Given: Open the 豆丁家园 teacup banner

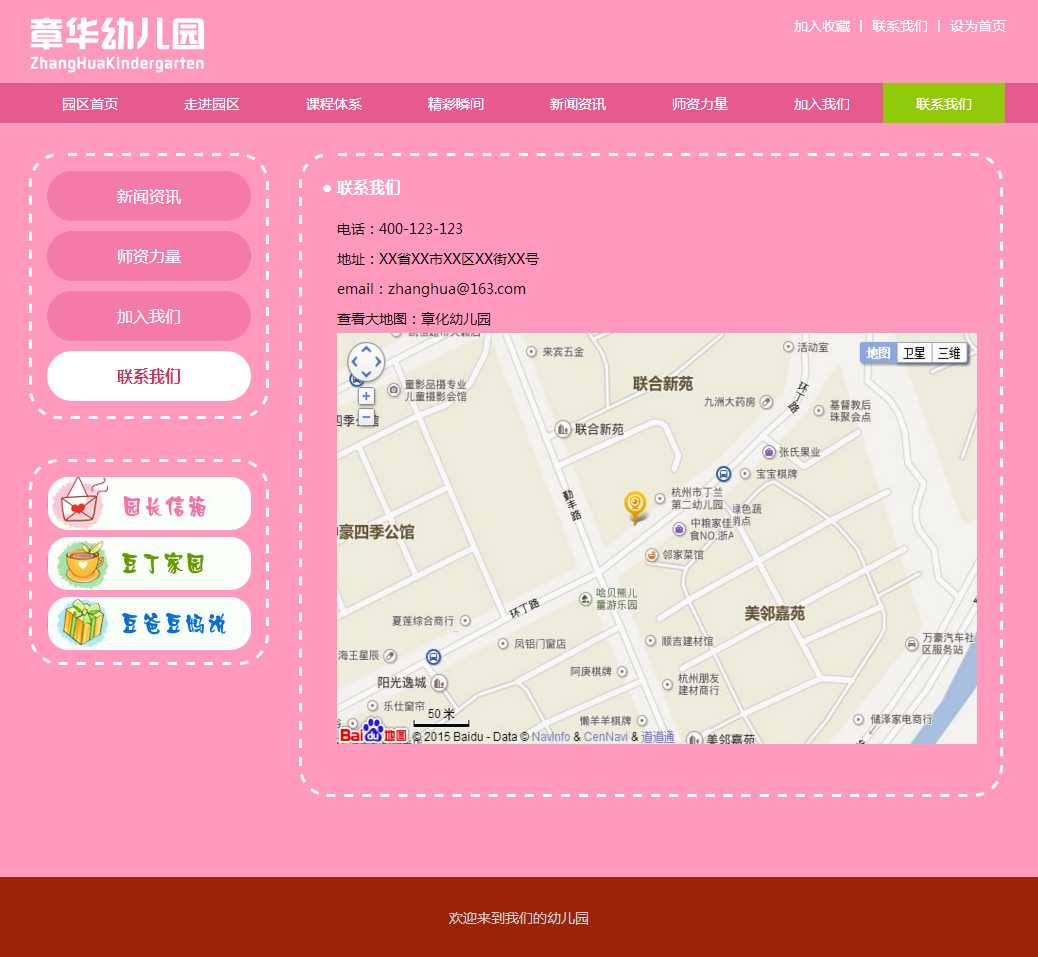Looking at the screenshot, I should tap(149, 564).
